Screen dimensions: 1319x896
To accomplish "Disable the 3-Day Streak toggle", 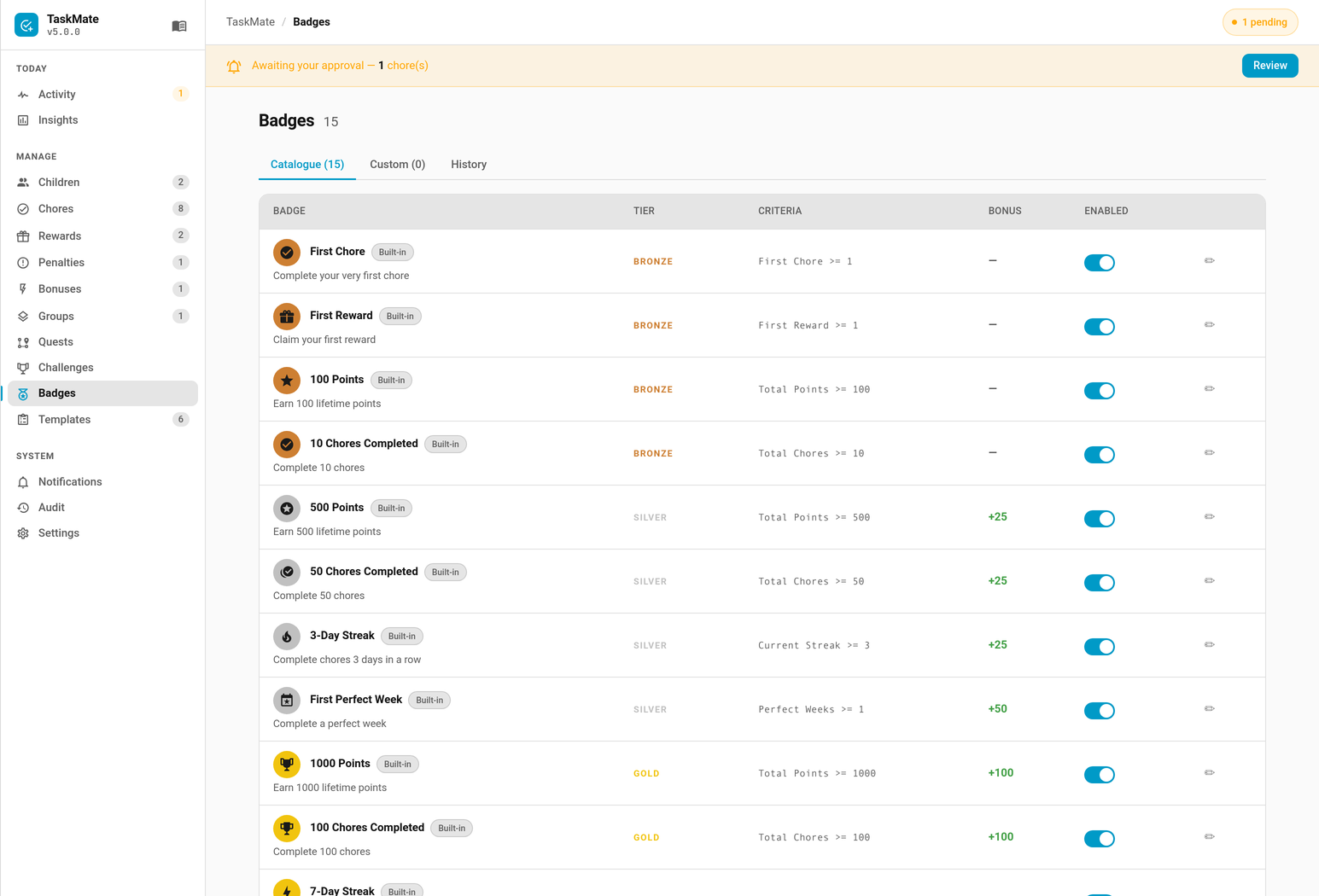I will (1100, 647).
